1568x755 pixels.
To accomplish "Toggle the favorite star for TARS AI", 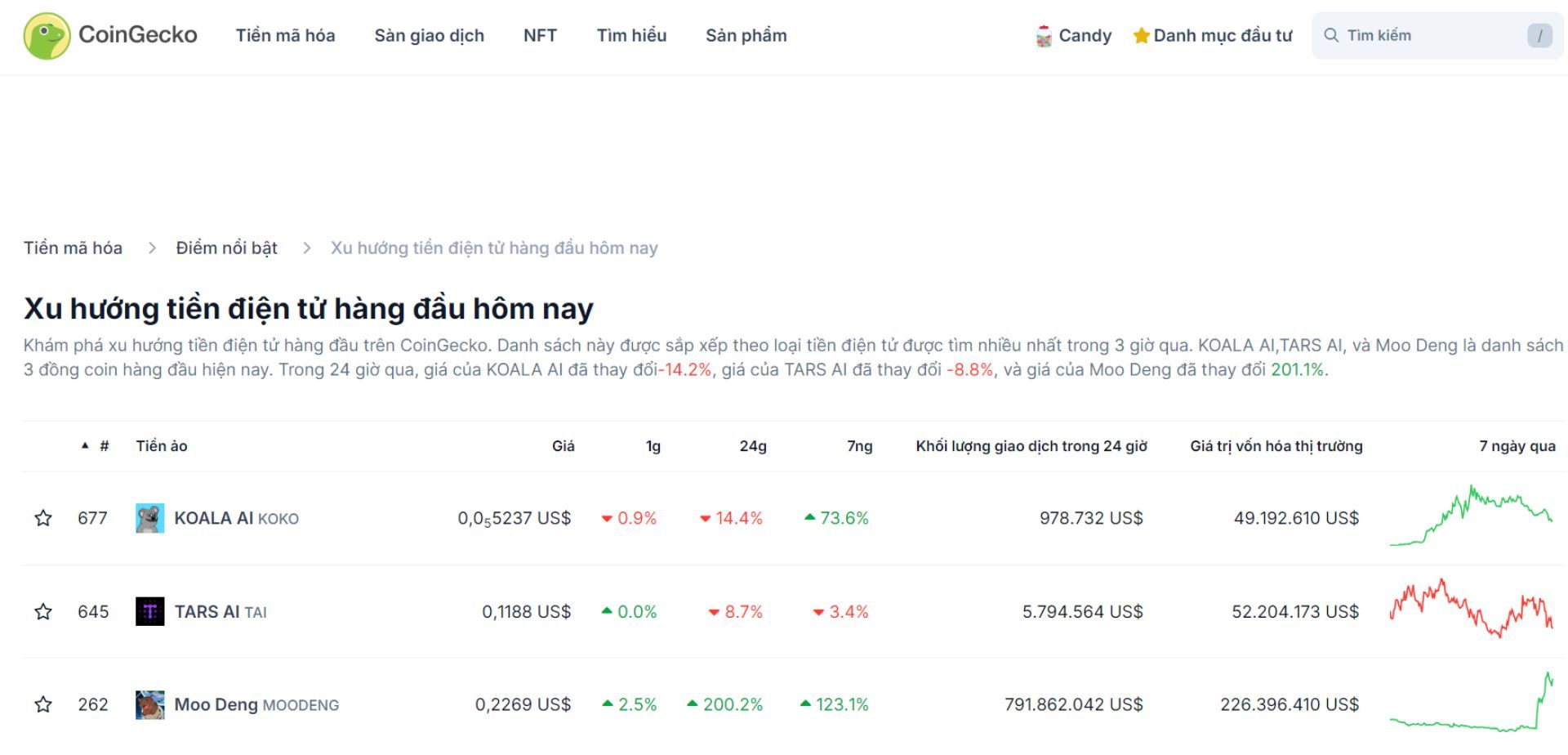I will coord(42,611).
